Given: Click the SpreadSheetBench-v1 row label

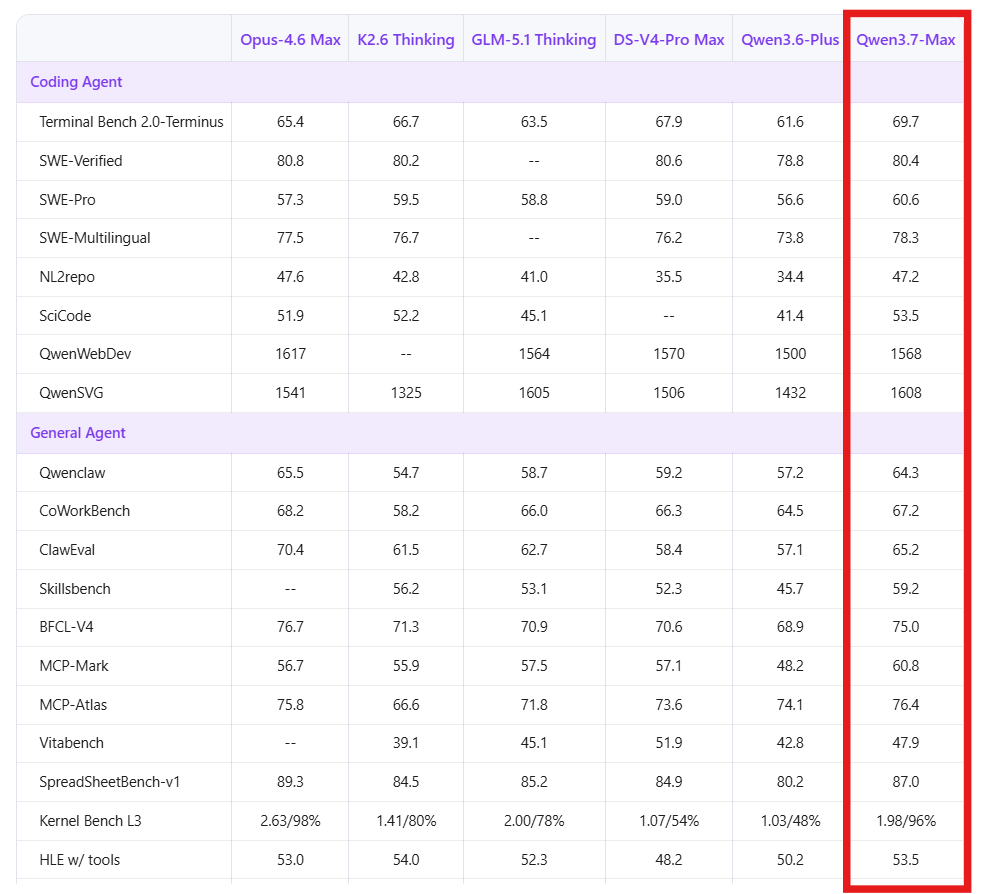Looking at the screenshot, I should coord(109,781).
